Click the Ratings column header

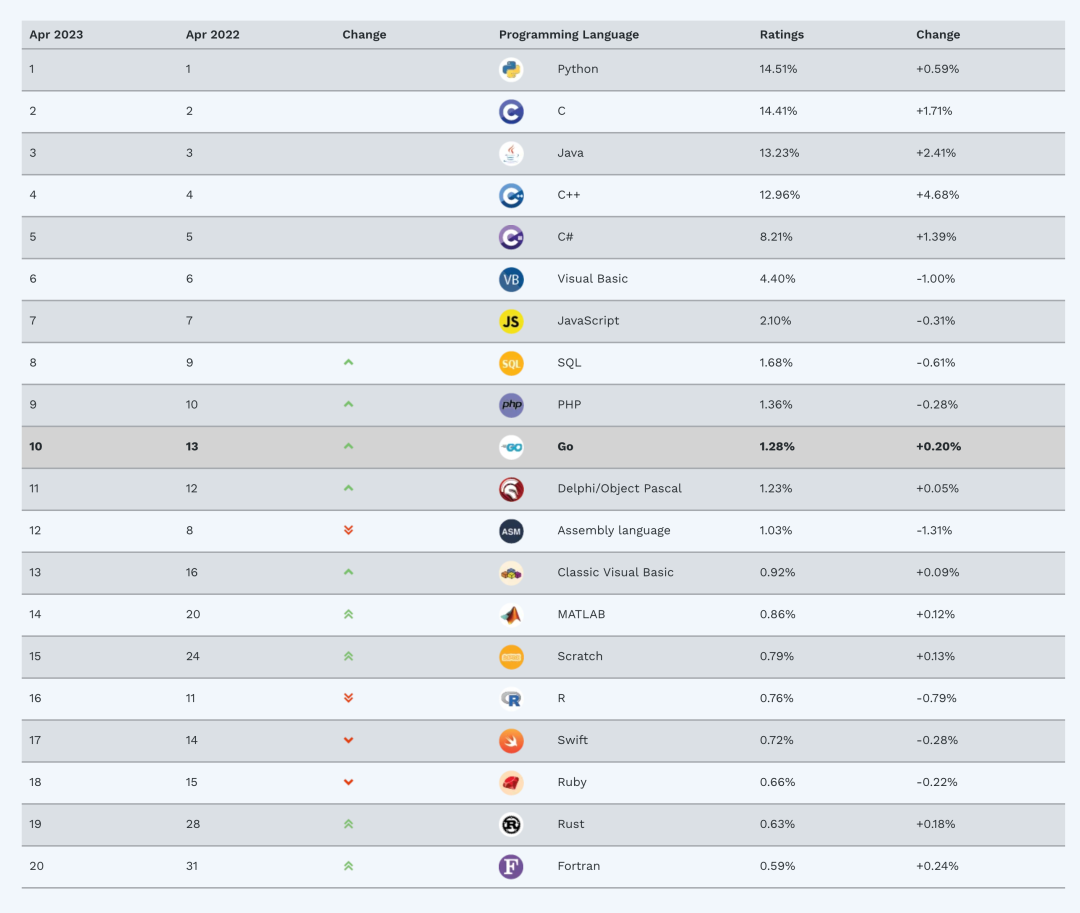click(x=781, y=35)
